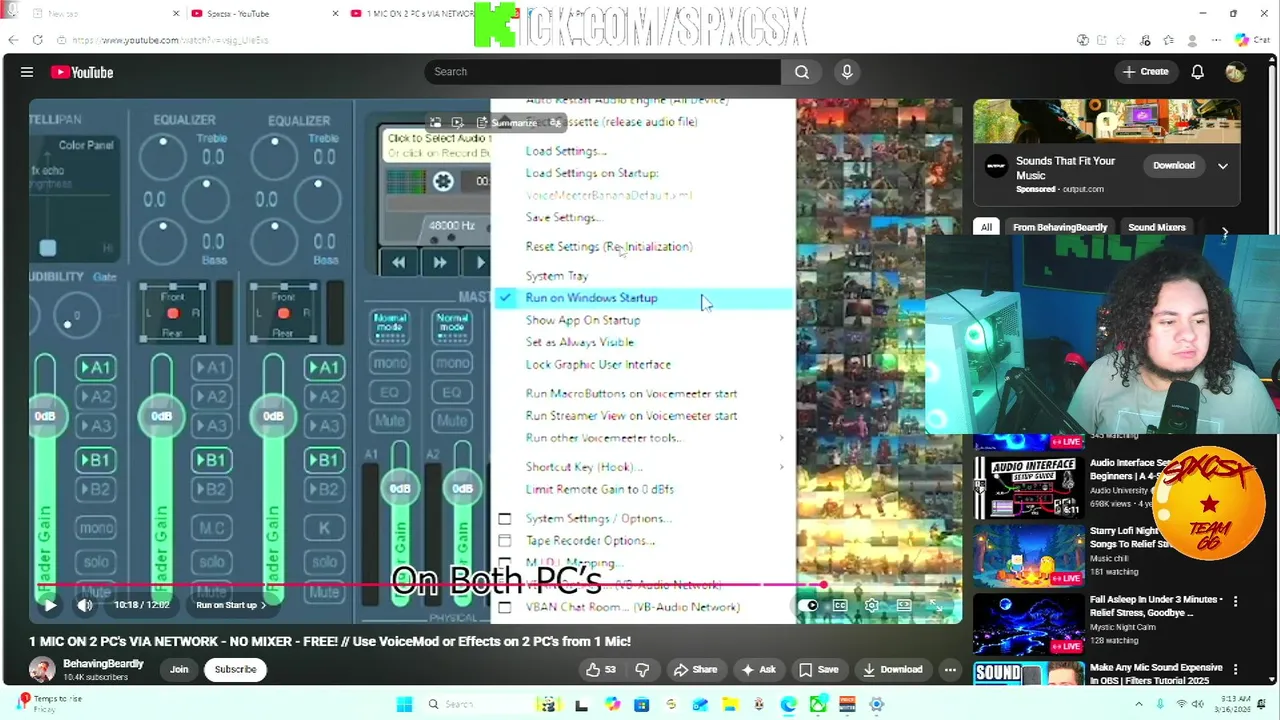The height and width of the screenshot is (720, 1280).
Task: Open browser ellipsis settings menu
Action: click(1216, 40)
